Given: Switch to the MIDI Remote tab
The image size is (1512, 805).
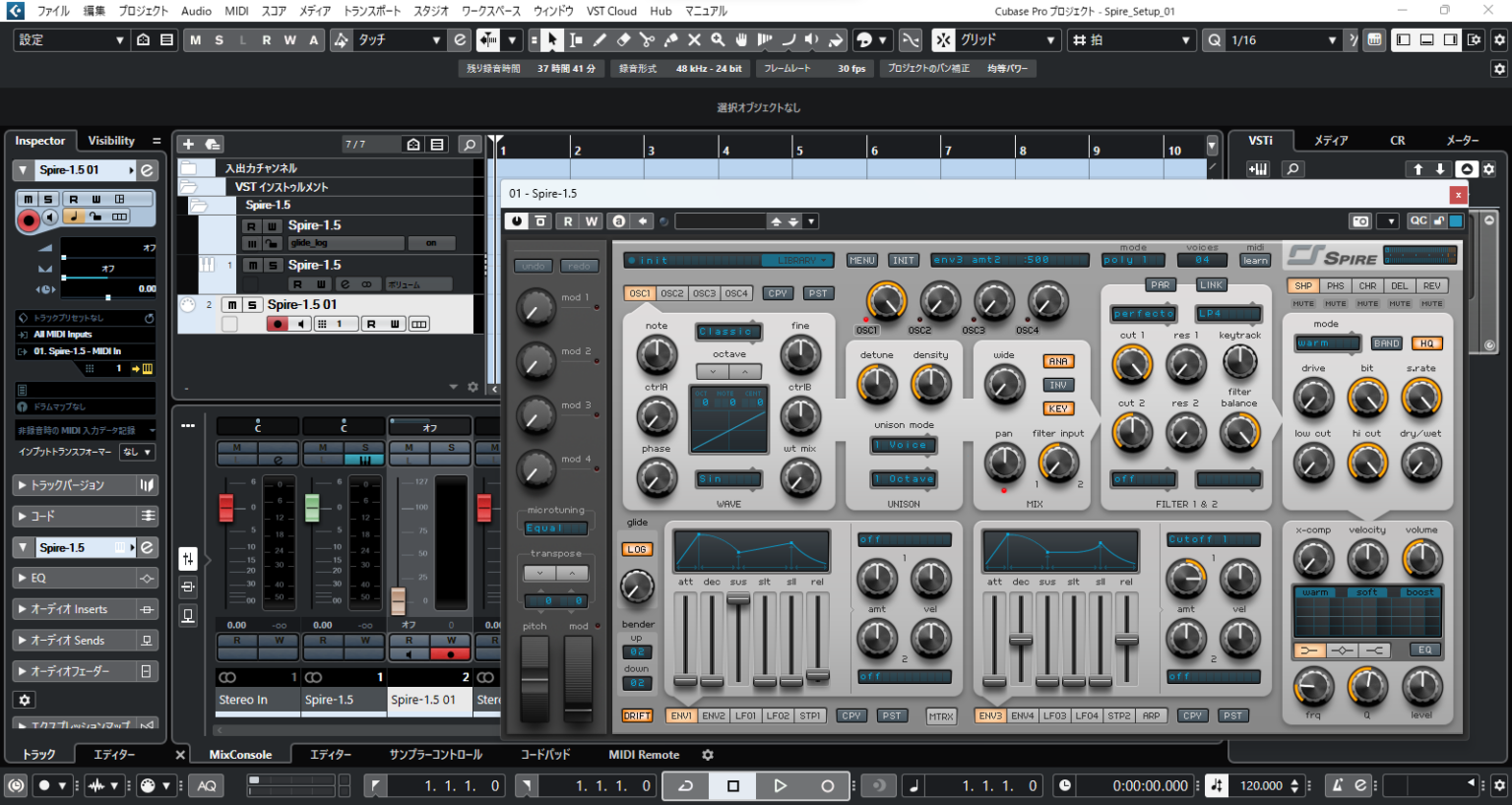Looking at the screenshot, I should (644, 755).
